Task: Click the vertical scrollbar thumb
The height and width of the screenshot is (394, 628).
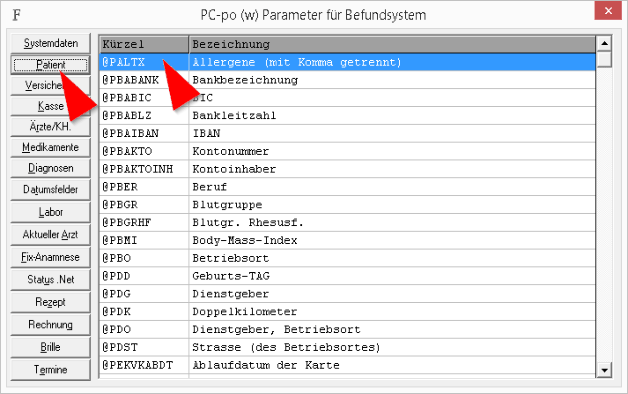Action: pyautogui.click(x=604, y=59)
